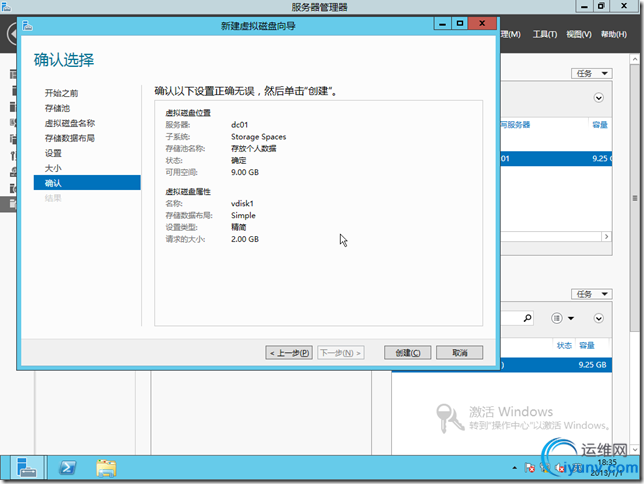
Task: Click the 2.00 GB requested size value
Action: coord(245,239)
